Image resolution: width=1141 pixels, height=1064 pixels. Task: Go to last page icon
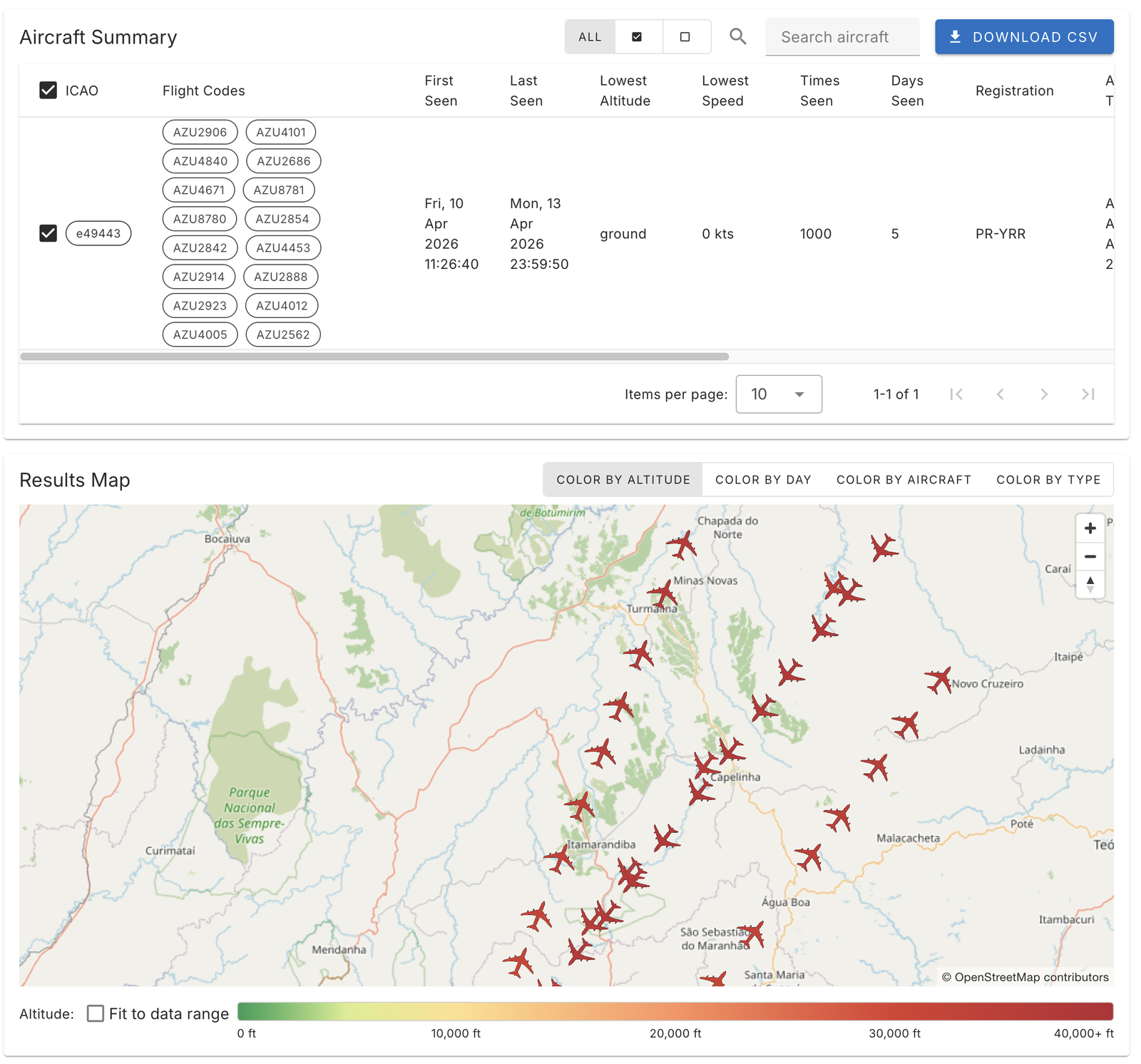(1088, 394)
